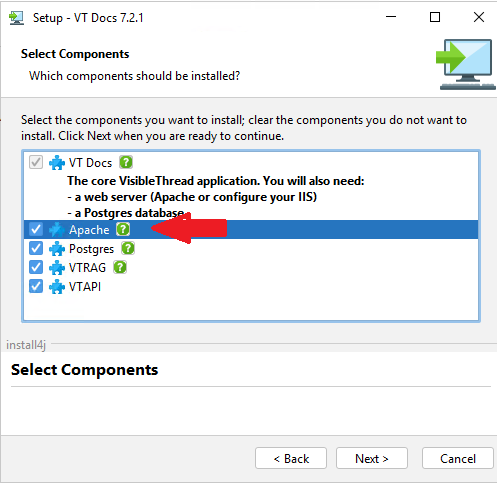The height and width of the screenshot is (484, 497).
Task: Open the Apache help question mark icon
Action: (x=123, y=229)
